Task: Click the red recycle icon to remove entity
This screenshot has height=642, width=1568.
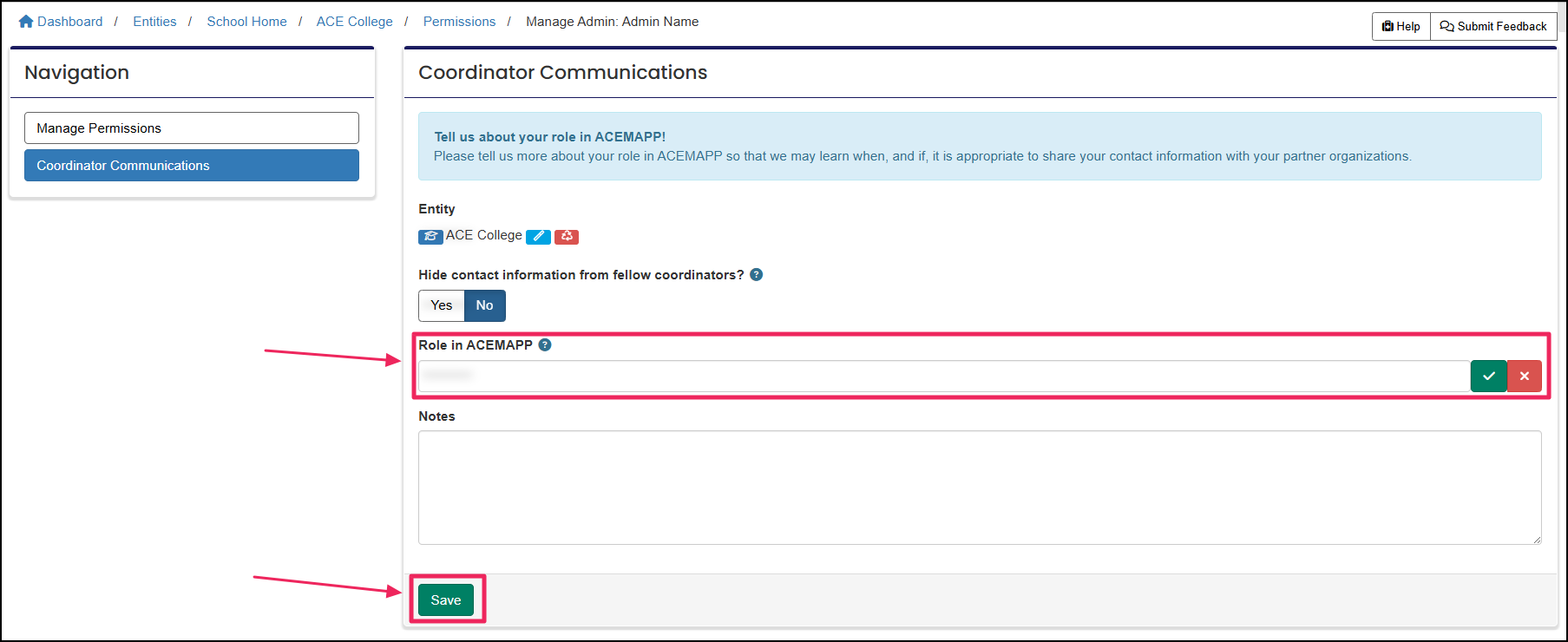Action: tap(567, 236)
